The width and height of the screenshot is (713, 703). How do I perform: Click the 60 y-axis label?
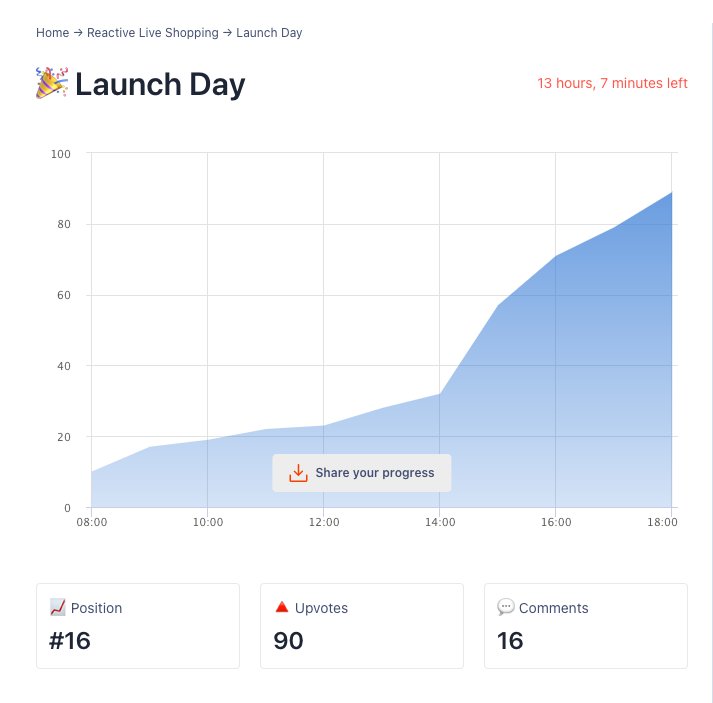64,295
